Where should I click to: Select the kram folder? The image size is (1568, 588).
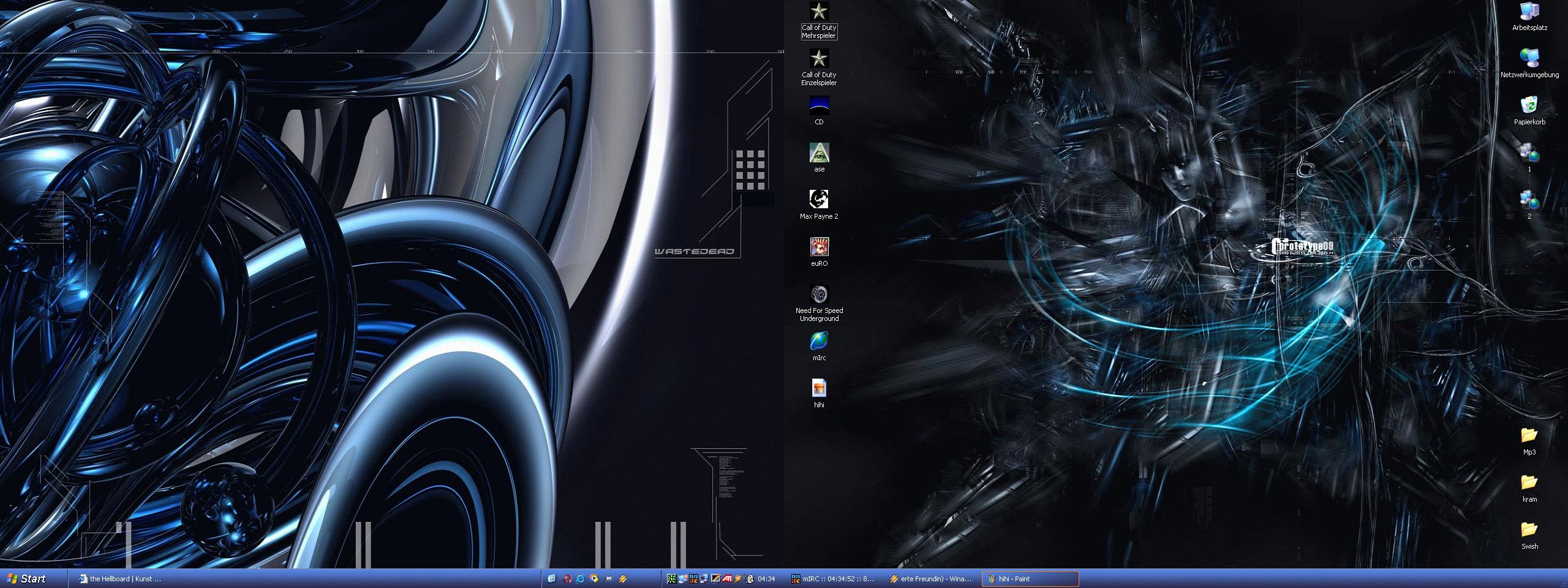(x=1529, y=483)
